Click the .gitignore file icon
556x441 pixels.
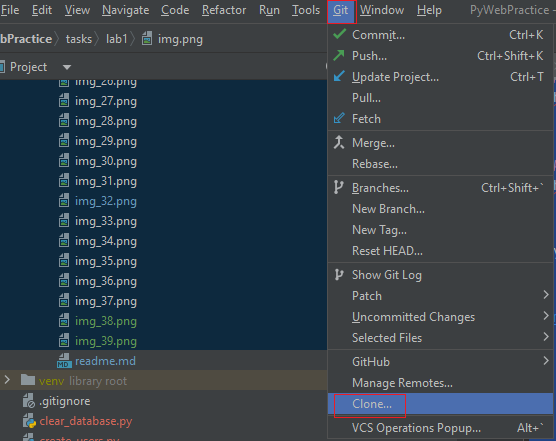tap(28, 401)
